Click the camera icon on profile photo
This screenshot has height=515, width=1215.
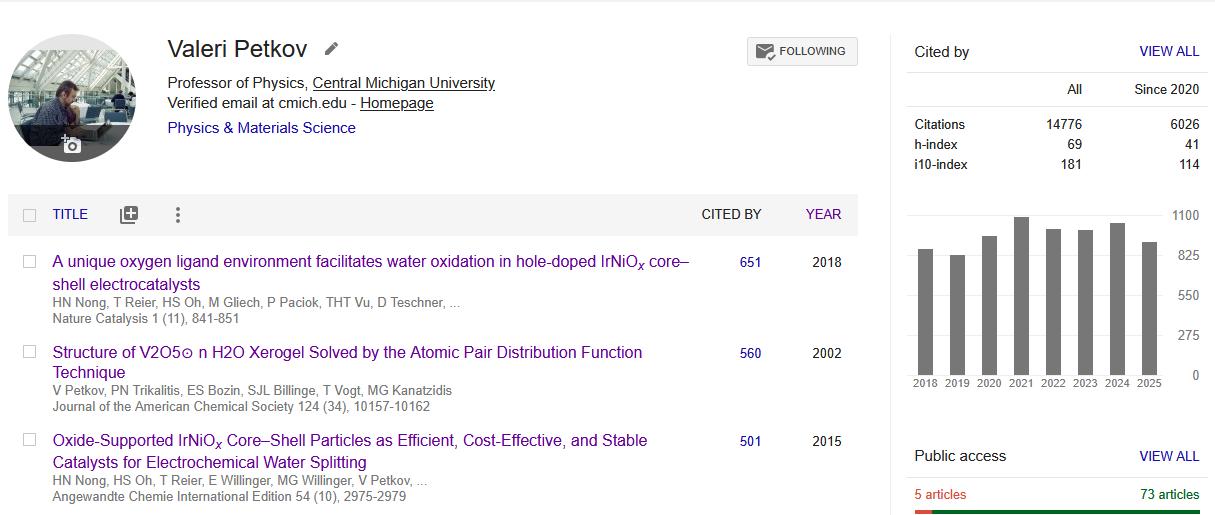(71, 144)
